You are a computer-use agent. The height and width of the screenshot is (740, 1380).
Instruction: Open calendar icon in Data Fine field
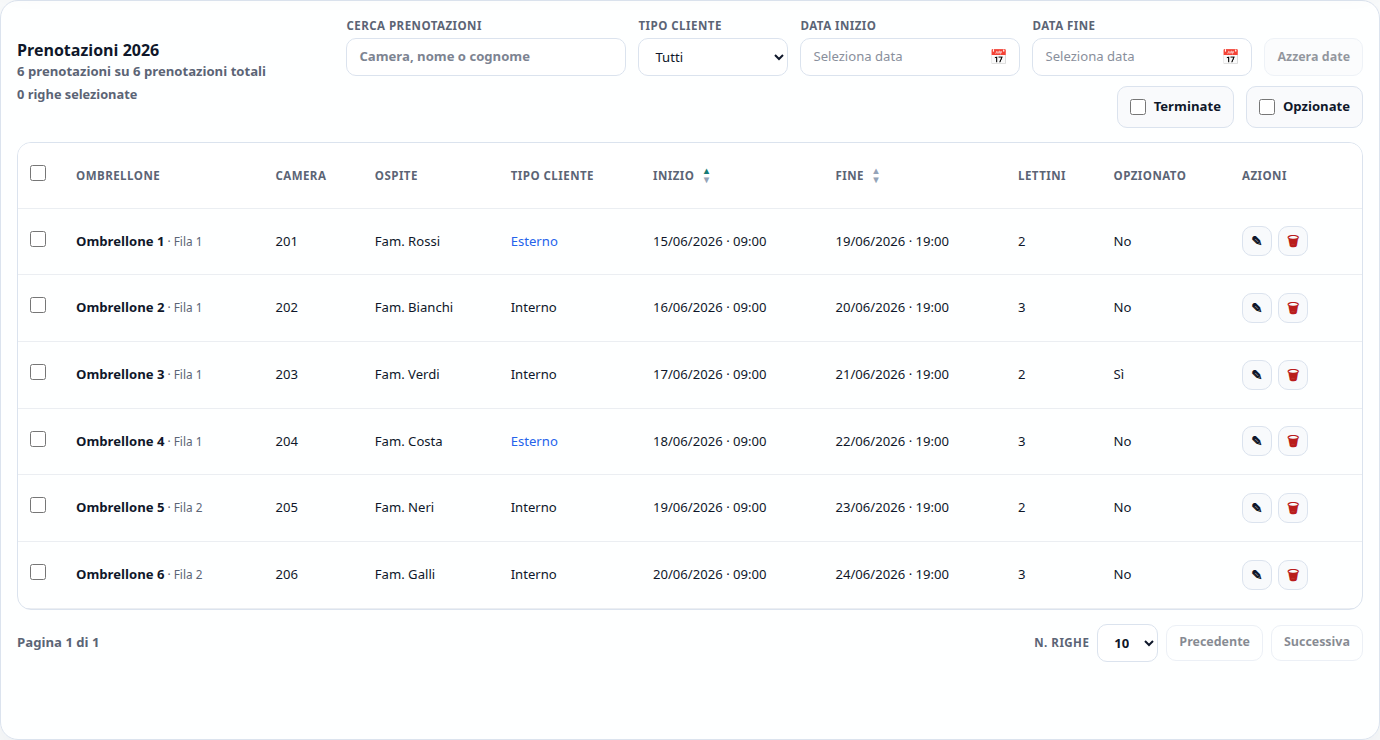click(1230, 57)
